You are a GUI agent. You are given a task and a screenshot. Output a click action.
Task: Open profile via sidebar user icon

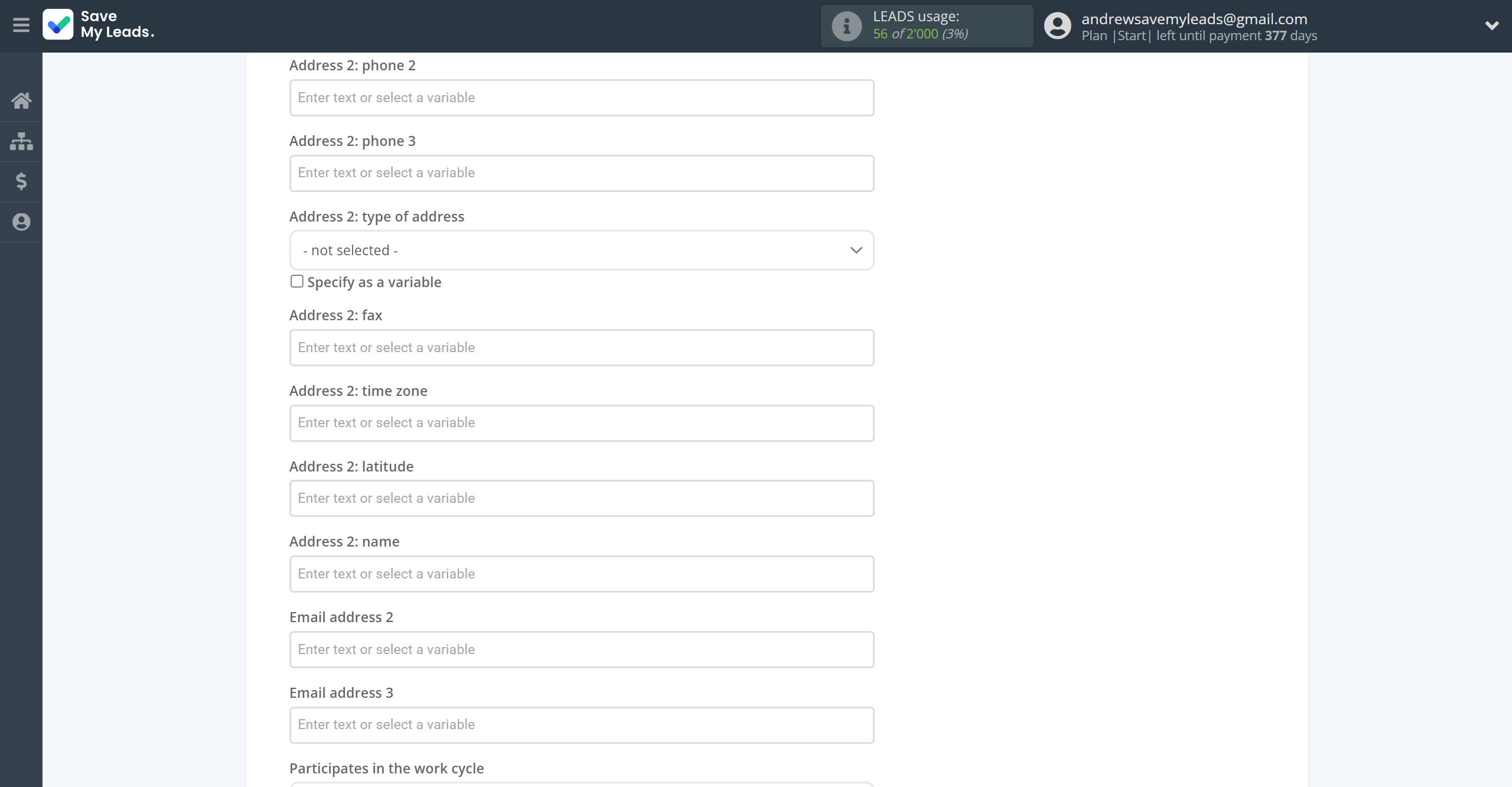21,222
